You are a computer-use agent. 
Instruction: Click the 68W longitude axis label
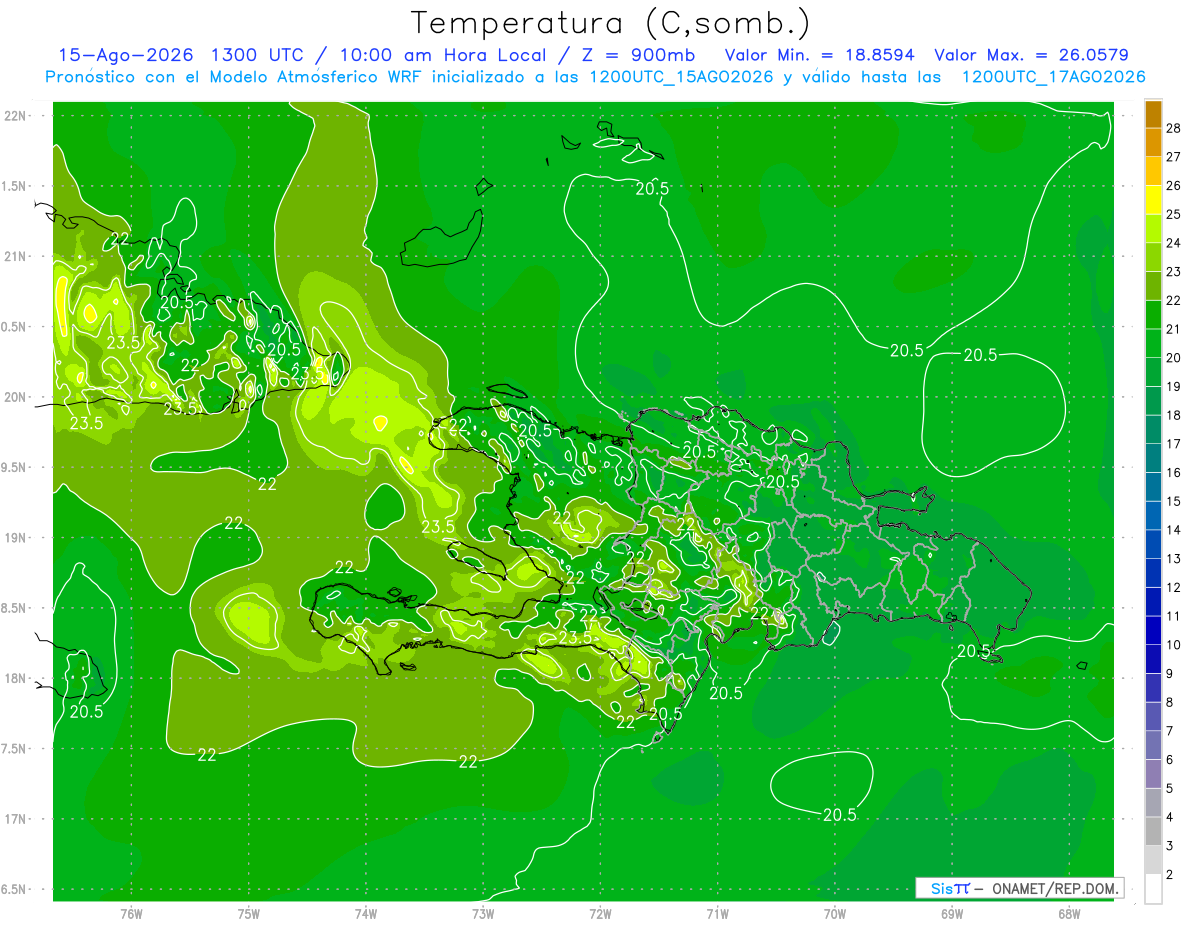click(1069, 913)
